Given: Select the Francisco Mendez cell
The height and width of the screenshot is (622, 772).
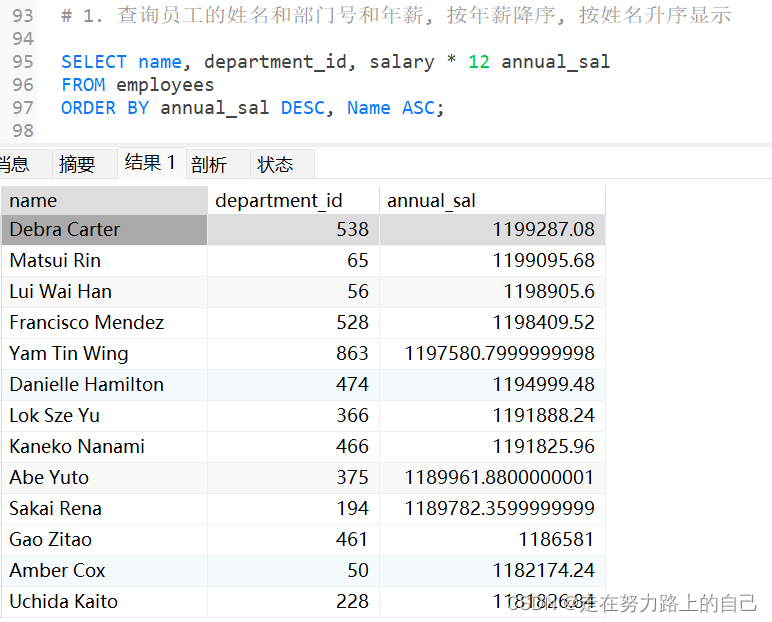Looking at the screenshot, I should 104,323.
